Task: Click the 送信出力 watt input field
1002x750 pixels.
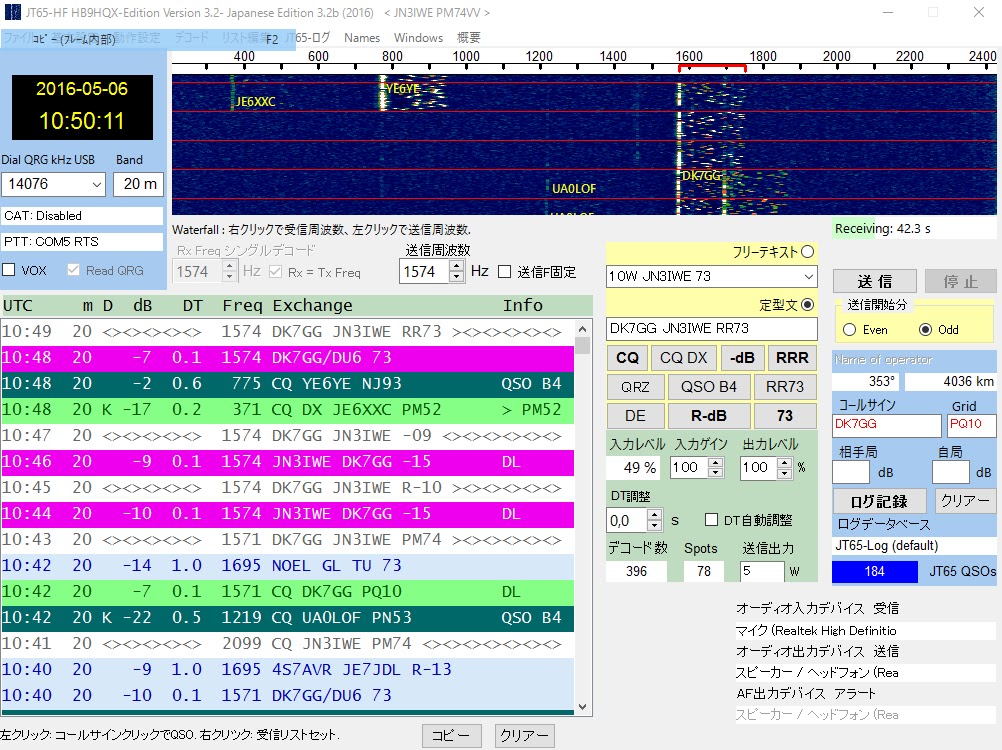Action: tap(761, 571)
